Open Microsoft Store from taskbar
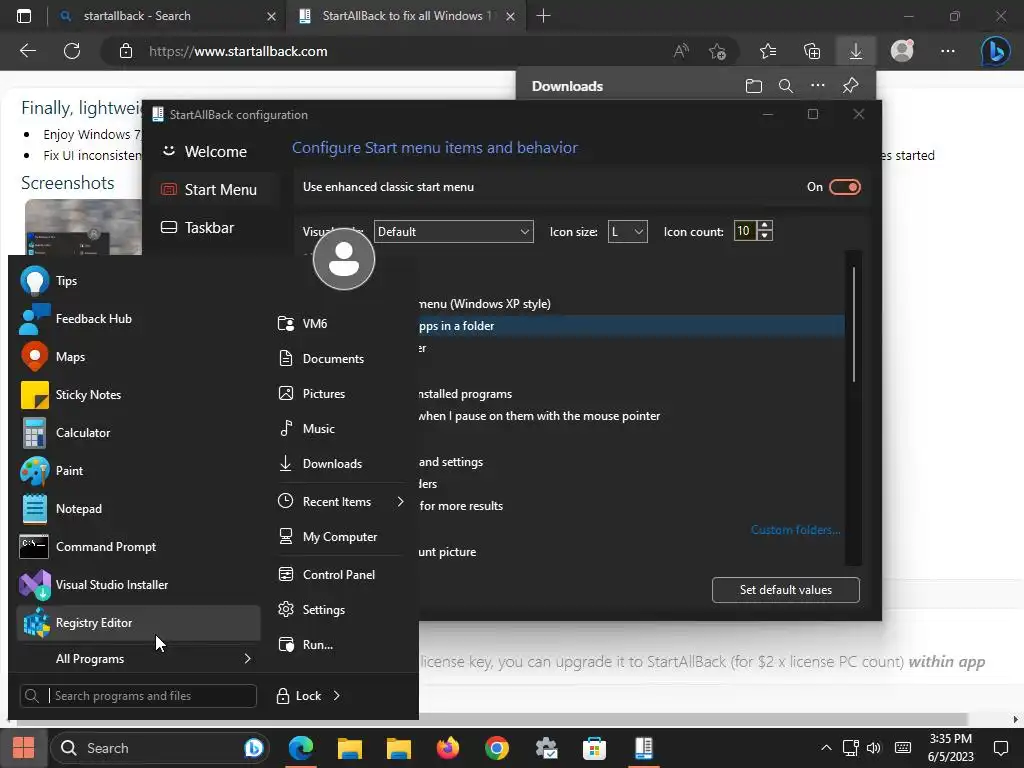Viewport: 1024px width, 768px height. click(x=594, y=748)
